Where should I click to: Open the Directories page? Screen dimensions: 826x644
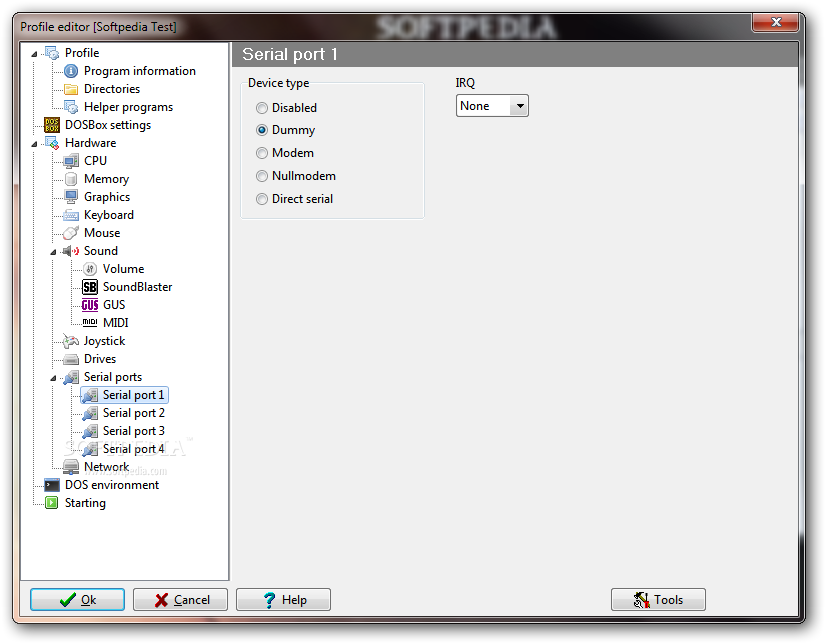[x=112, y=89]
